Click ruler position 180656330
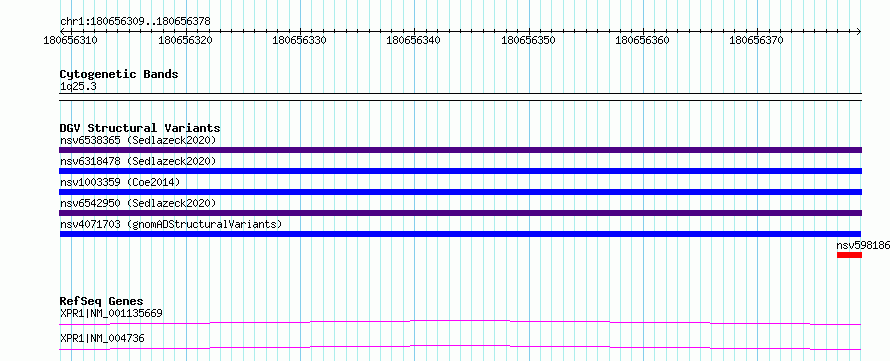The width and height of the screenshot is (890, 361). [299, 40]
